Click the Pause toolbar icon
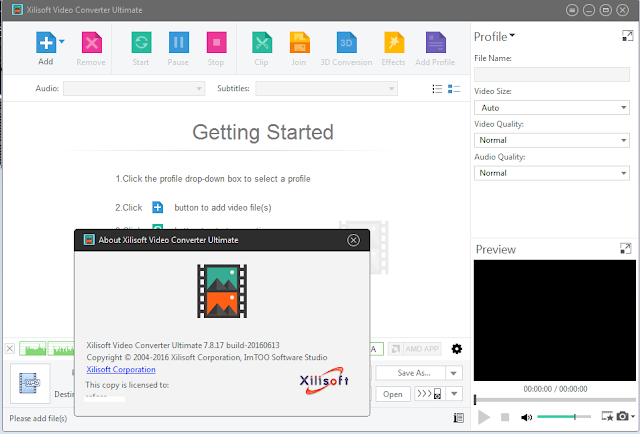This screenshot has height=434, width=640. pyautogui.click(x=179, y=42)
